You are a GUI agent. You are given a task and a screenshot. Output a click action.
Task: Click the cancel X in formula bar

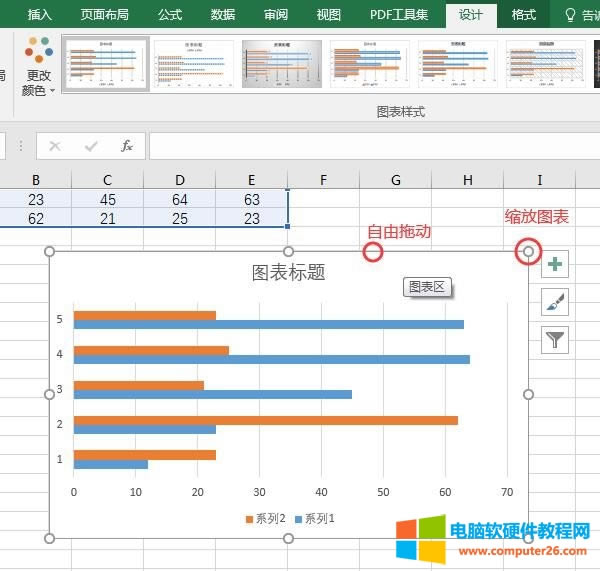pyautogui.click(x=55, y=146)
